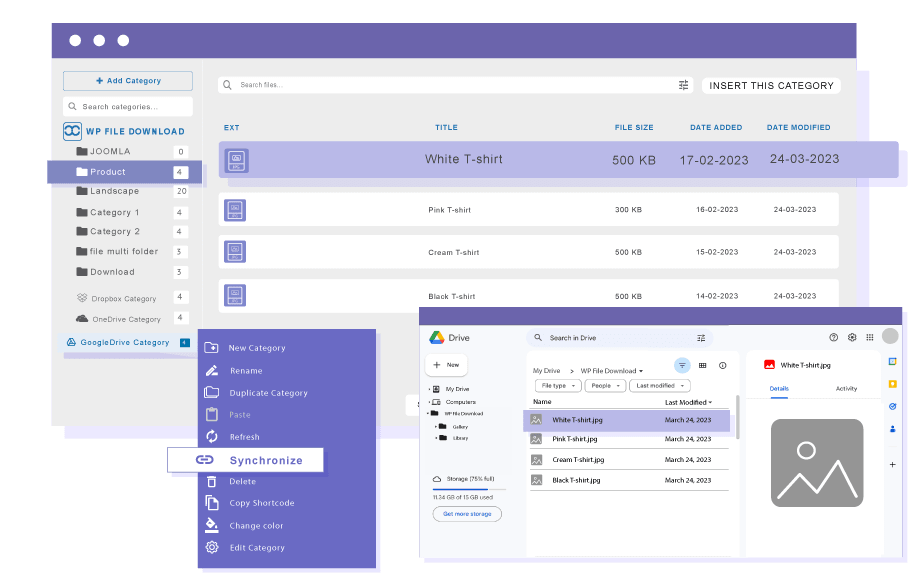
Task: Click the Search categories input field
Action: pos(128,107)
